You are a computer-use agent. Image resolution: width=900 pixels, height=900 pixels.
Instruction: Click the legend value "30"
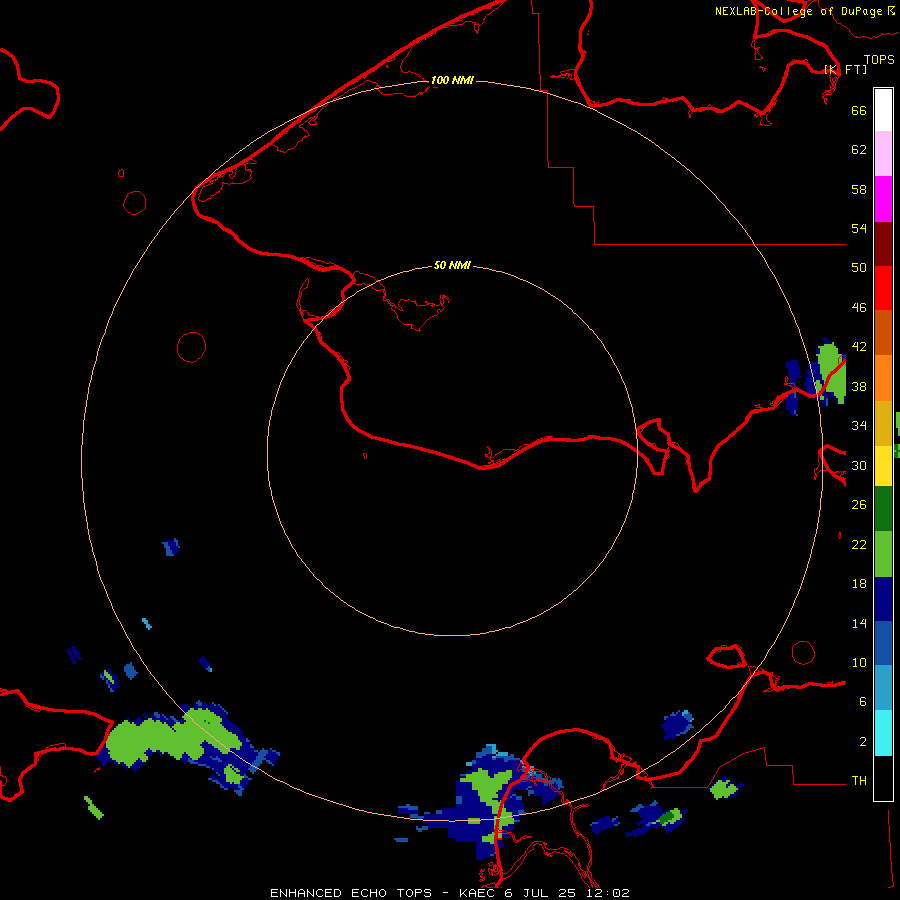[x=859, y=465]
